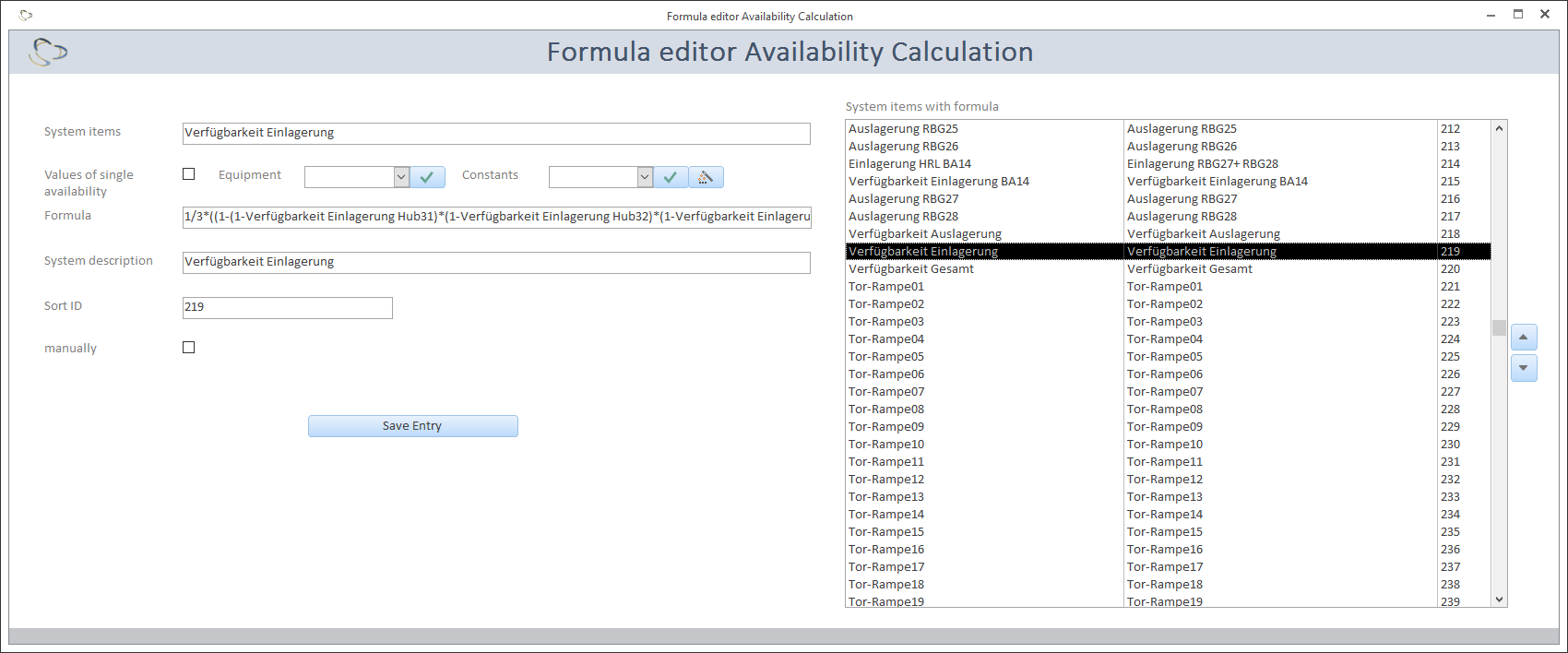Open the Equipment dropdown
Viewport: 1568px width, 653px height.
tap(401, 177)
